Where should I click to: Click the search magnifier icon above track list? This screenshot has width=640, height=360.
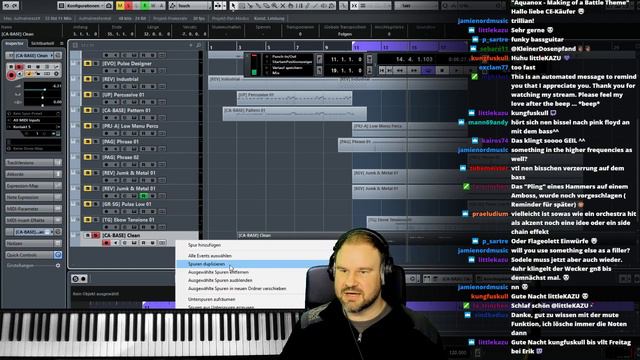[198, 45]
